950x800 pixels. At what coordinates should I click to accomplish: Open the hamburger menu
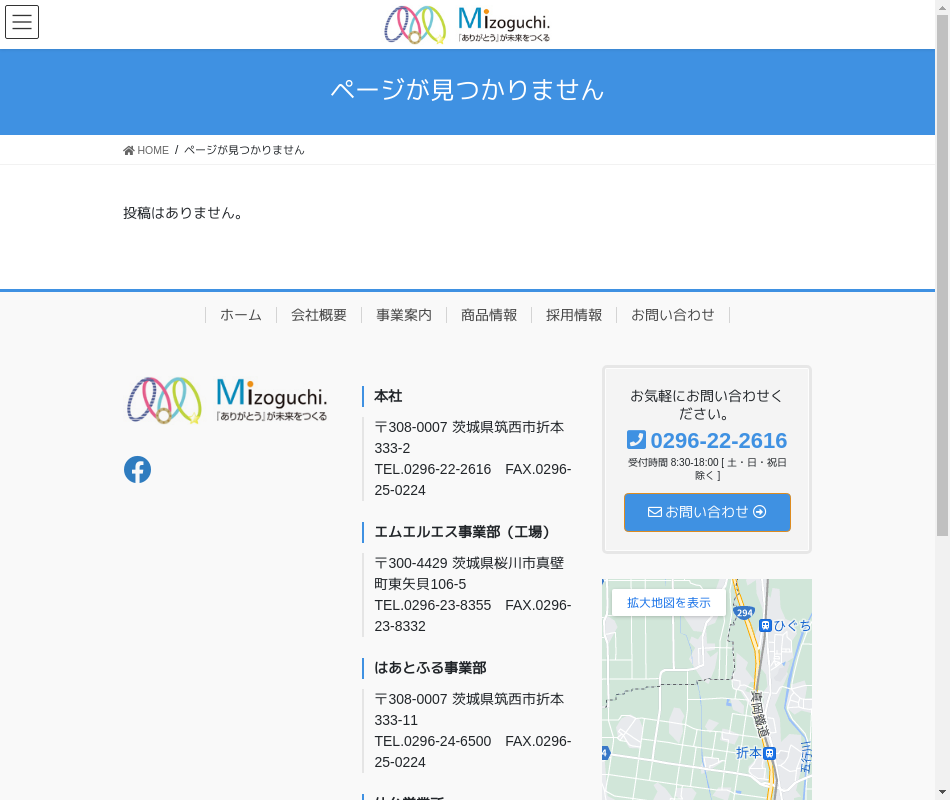click(x=22, y=22)
